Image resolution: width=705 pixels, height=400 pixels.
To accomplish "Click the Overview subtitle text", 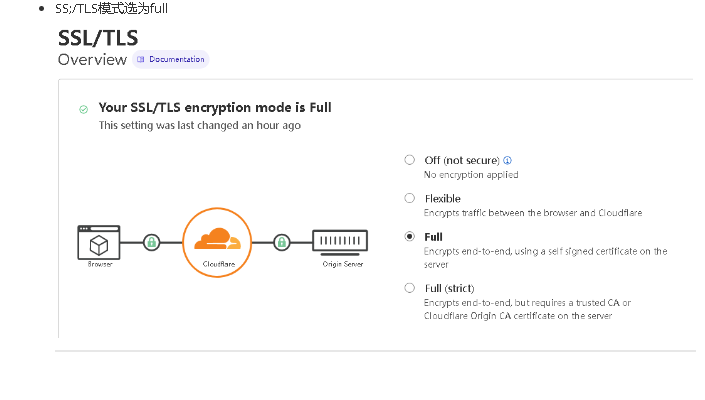I will coord(92,60).
